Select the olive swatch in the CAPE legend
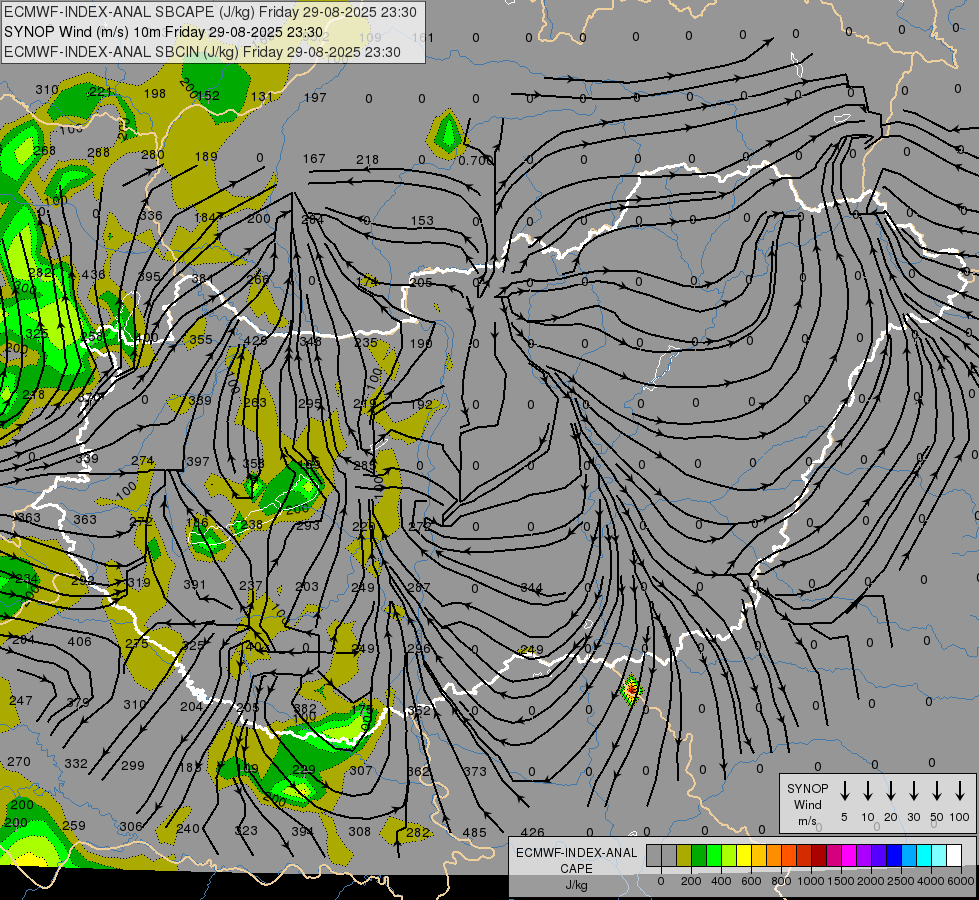The image size is (979, 900). tap(684, 856)
